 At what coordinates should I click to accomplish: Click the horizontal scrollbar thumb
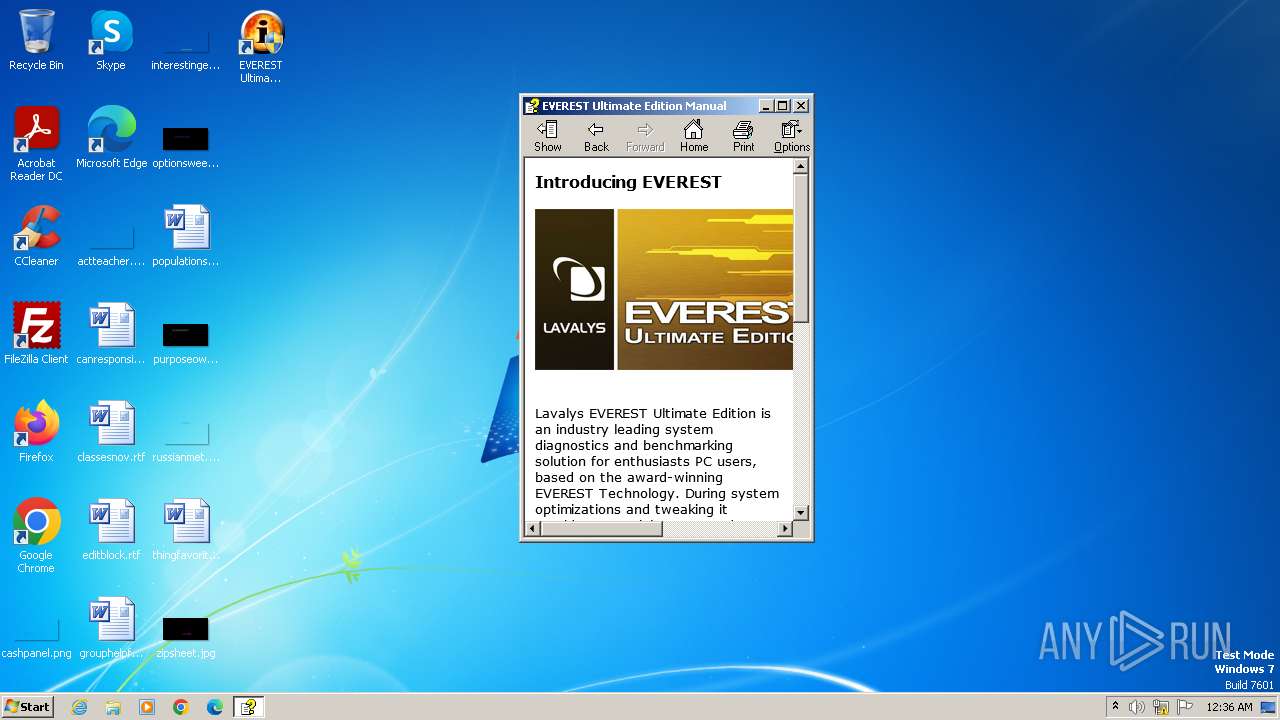tap(601, 528)
